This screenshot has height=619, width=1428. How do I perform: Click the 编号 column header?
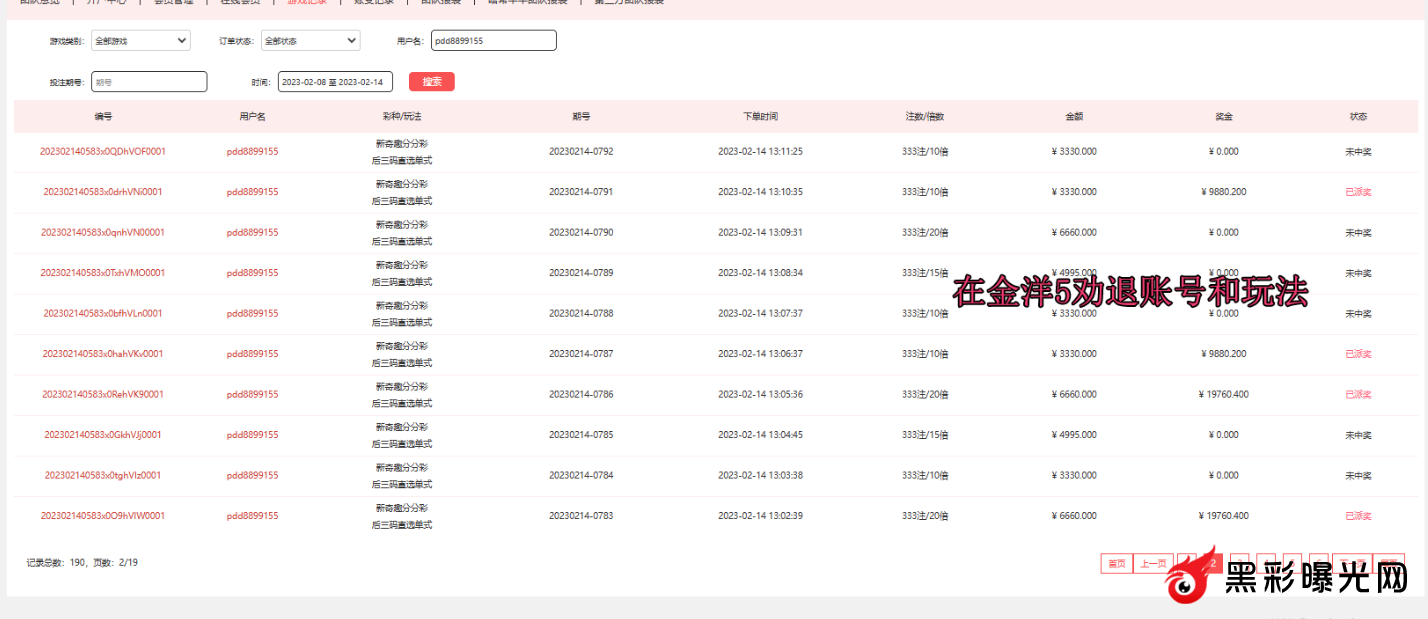tap(103, 117)
